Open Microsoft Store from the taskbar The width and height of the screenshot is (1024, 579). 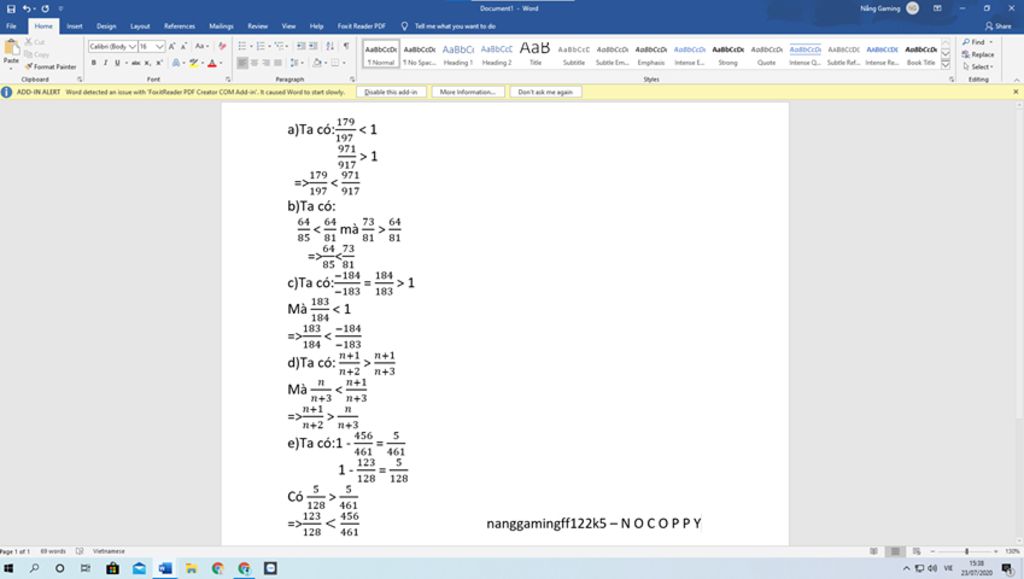(112, 569)
